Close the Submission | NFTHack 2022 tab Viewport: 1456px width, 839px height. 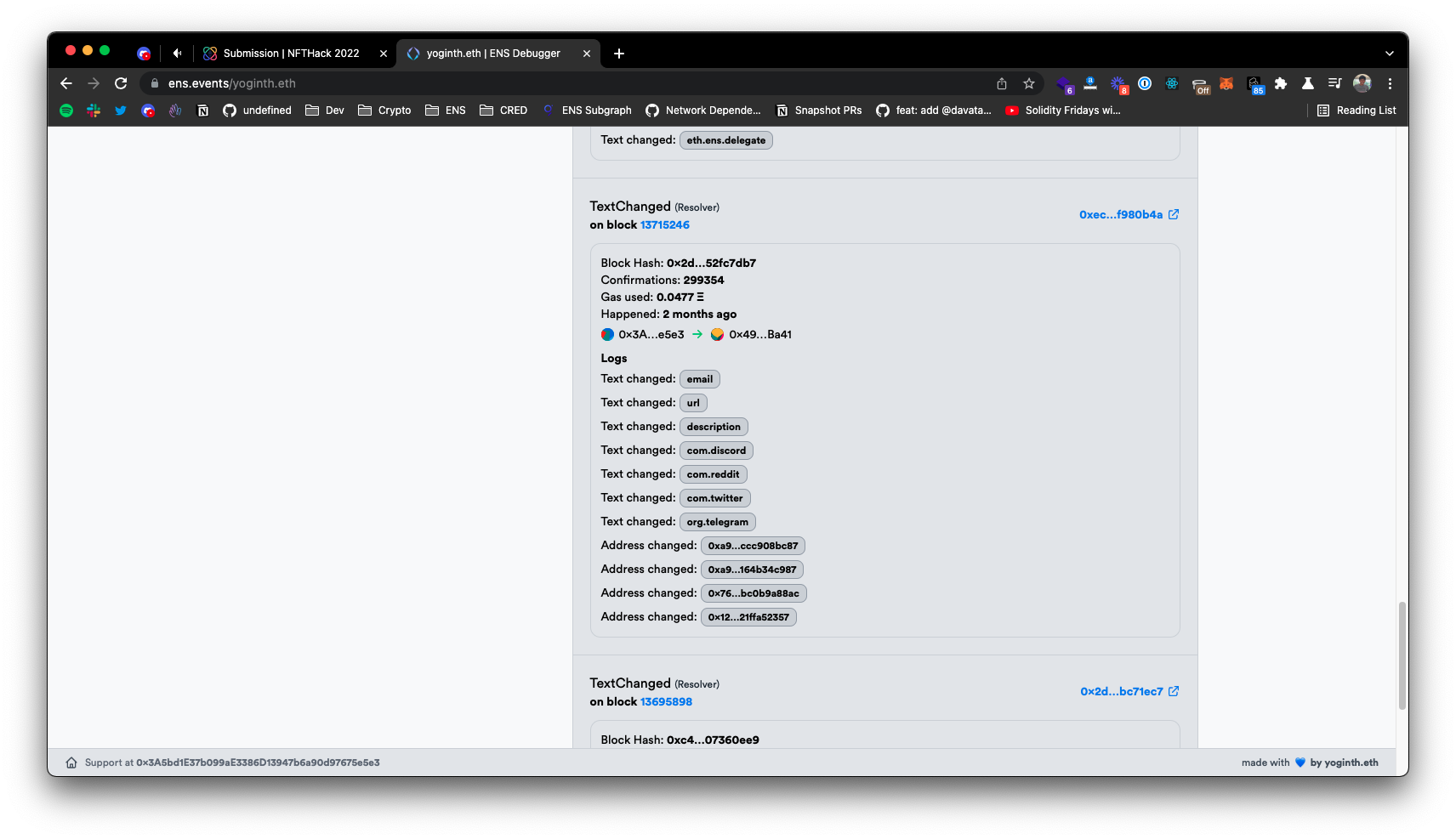point(384,54)
